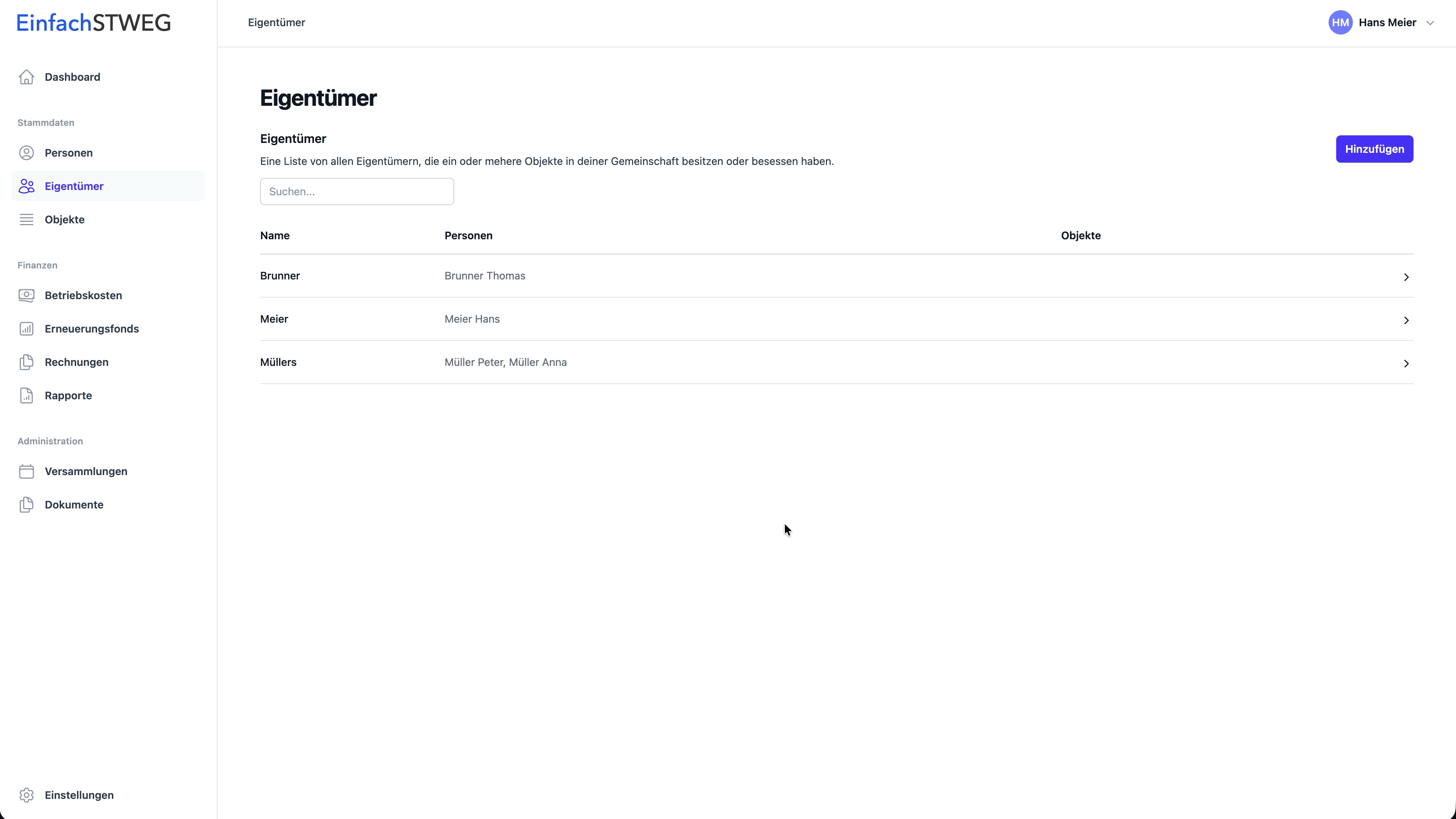Open Erneuerungsfonds via its chart icon
Screen dimensions: 1456x819
27,328
